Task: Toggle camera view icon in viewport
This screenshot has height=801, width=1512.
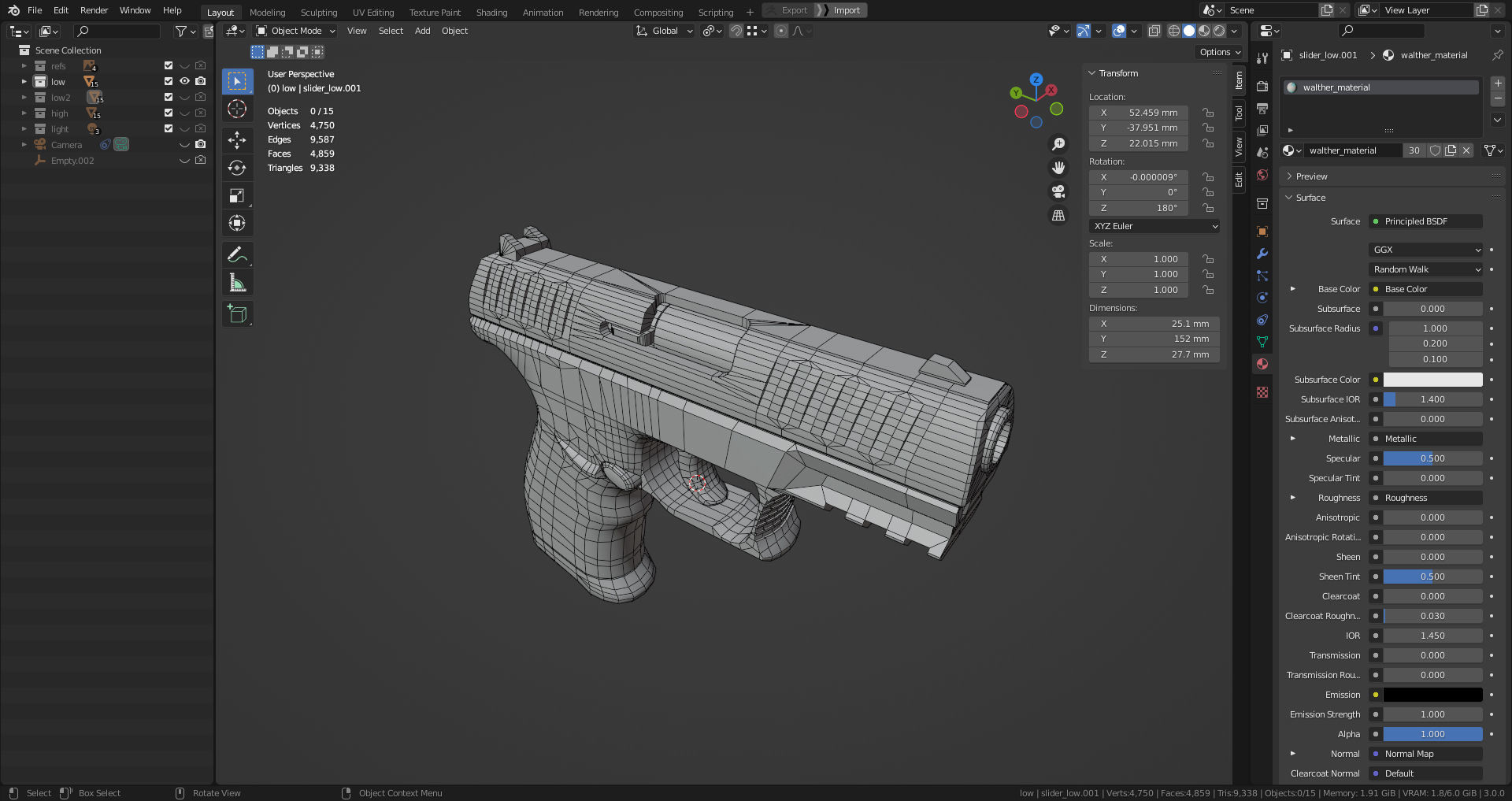Action: 1058,191
